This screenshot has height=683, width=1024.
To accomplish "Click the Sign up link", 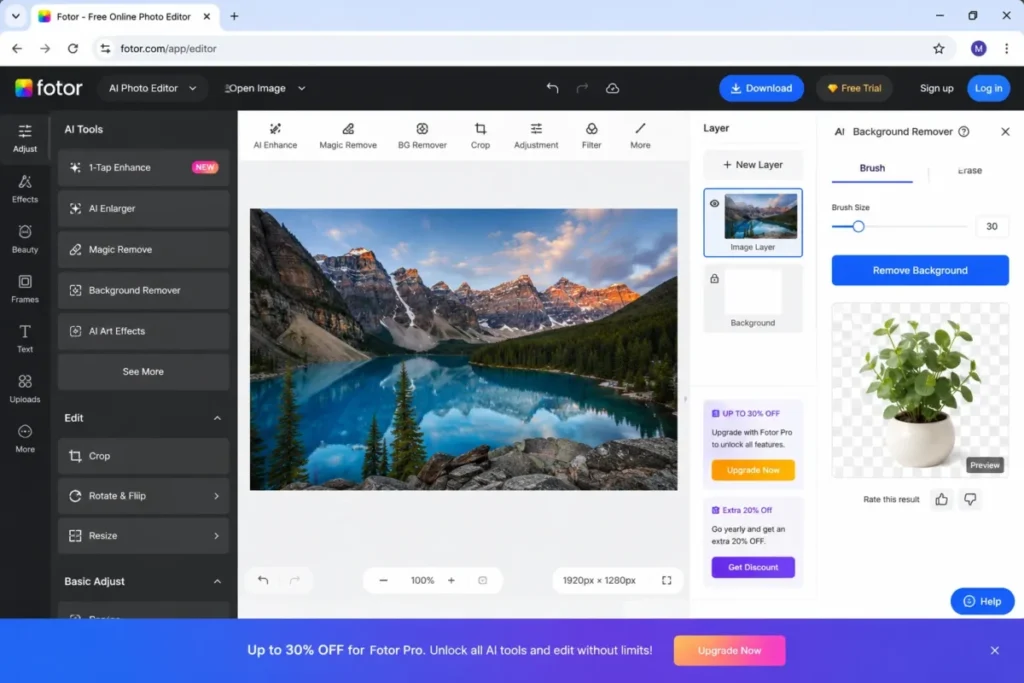I will click(x=936, y=88).
